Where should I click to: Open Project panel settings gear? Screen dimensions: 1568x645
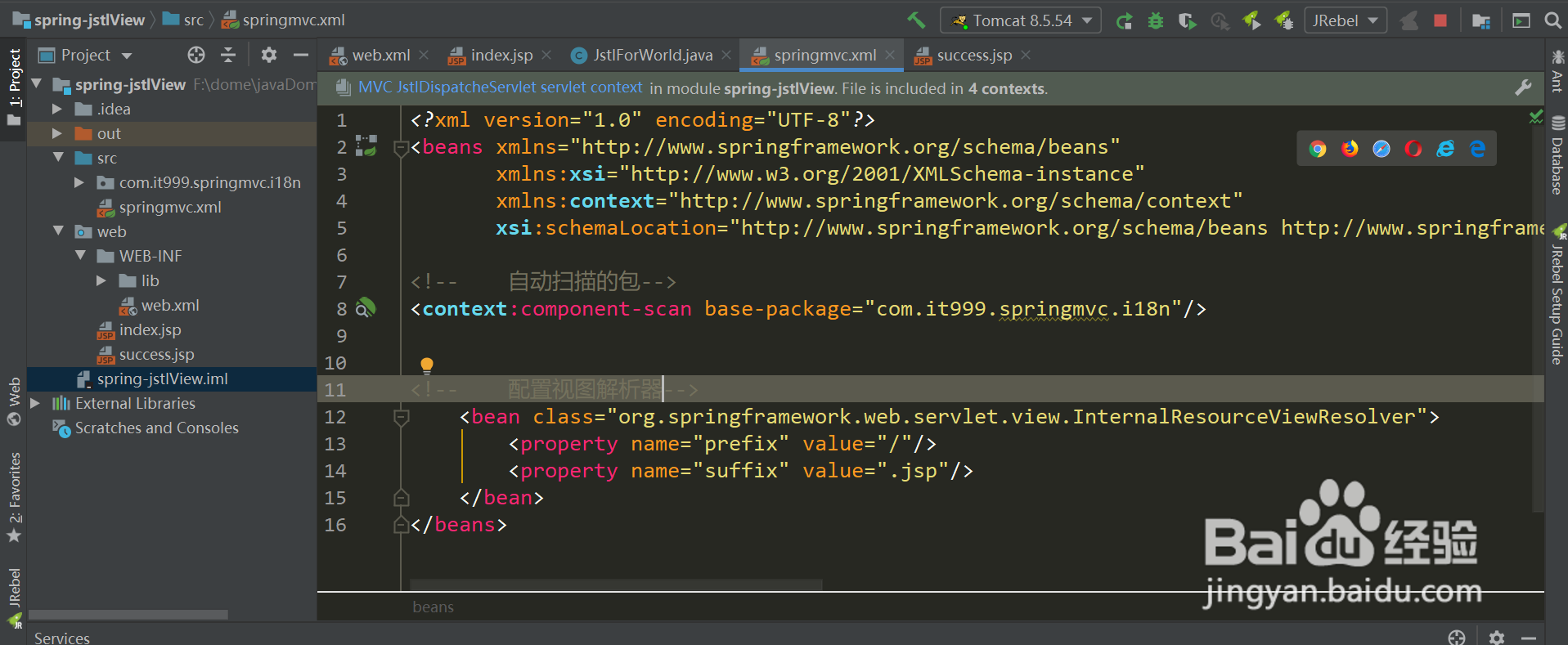[269, 55]
